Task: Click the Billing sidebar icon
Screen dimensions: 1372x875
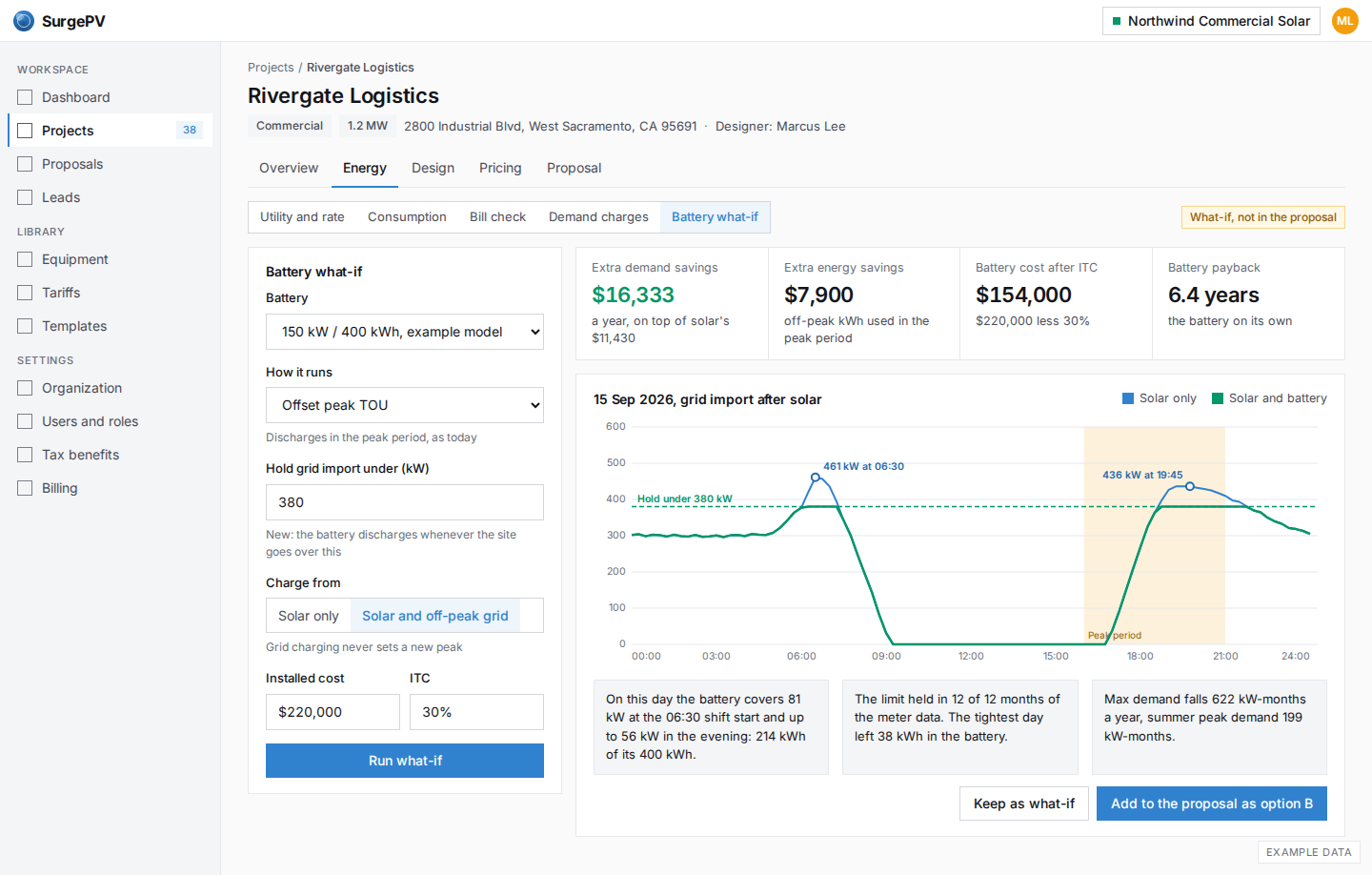Action: 25,488
